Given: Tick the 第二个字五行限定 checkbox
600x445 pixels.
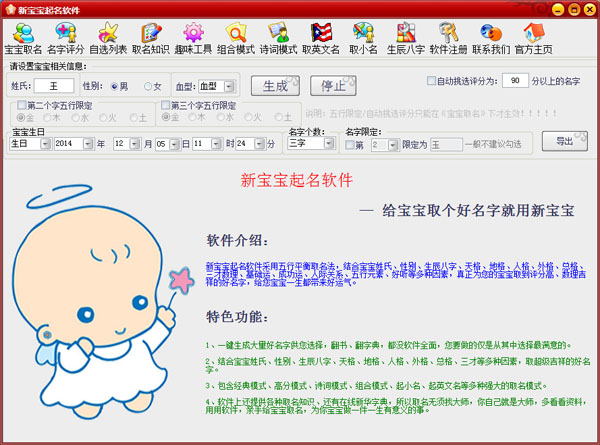Looking at the screenshot, I should pyautogui.click(x=22, y=105).
